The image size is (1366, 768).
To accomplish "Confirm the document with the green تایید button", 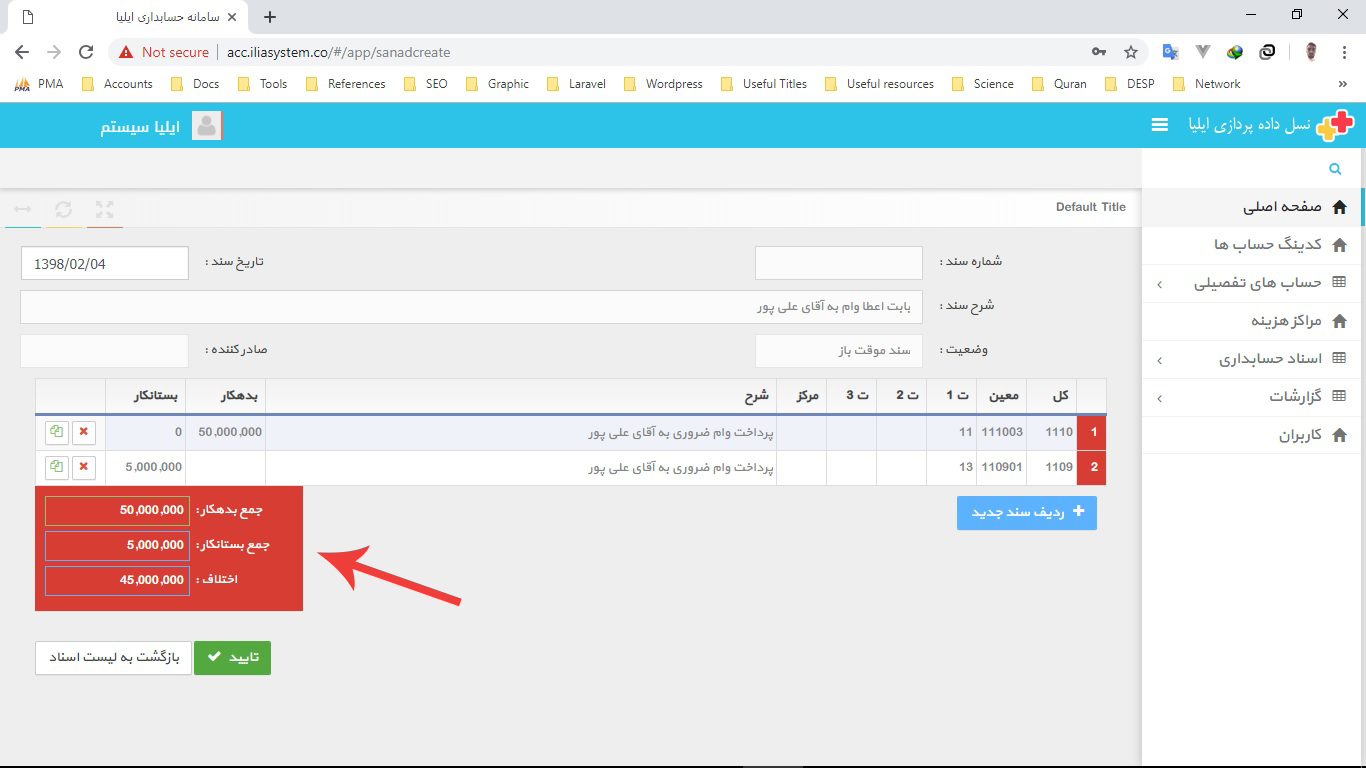I will [232, 657].
